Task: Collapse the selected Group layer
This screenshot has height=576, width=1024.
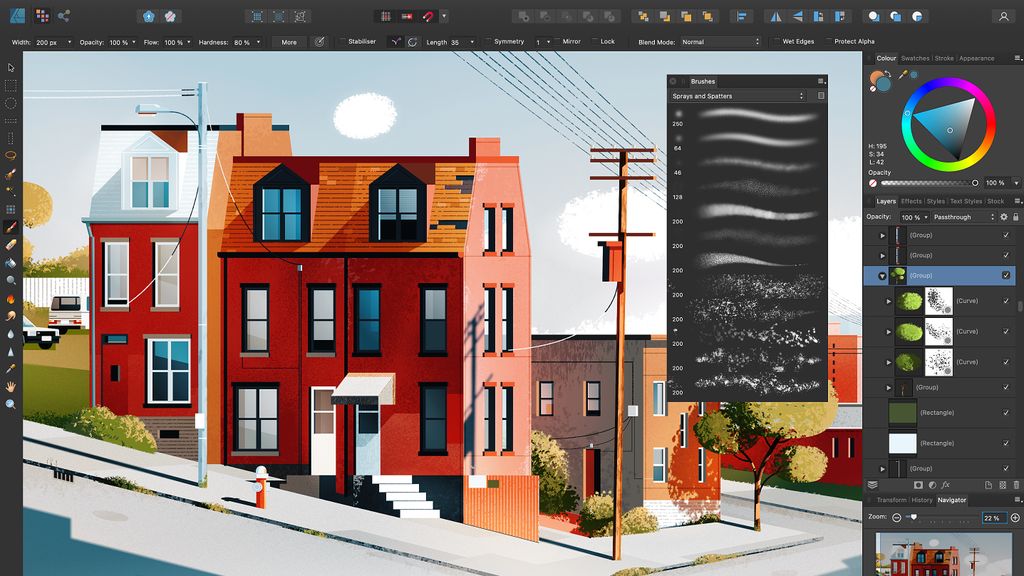Action: (x=882, y=275)
